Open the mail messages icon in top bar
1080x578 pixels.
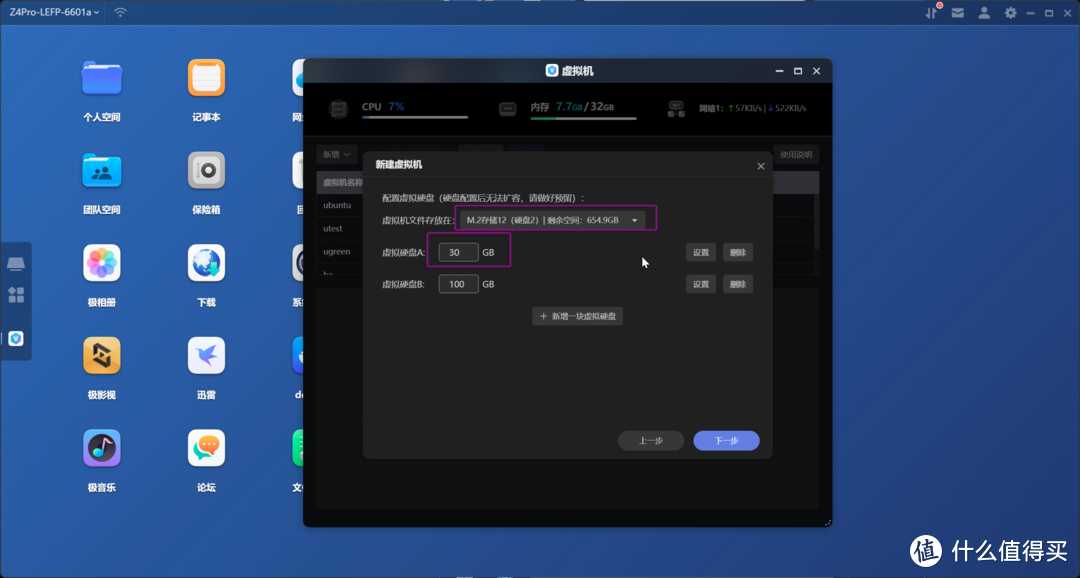(958, 12)
